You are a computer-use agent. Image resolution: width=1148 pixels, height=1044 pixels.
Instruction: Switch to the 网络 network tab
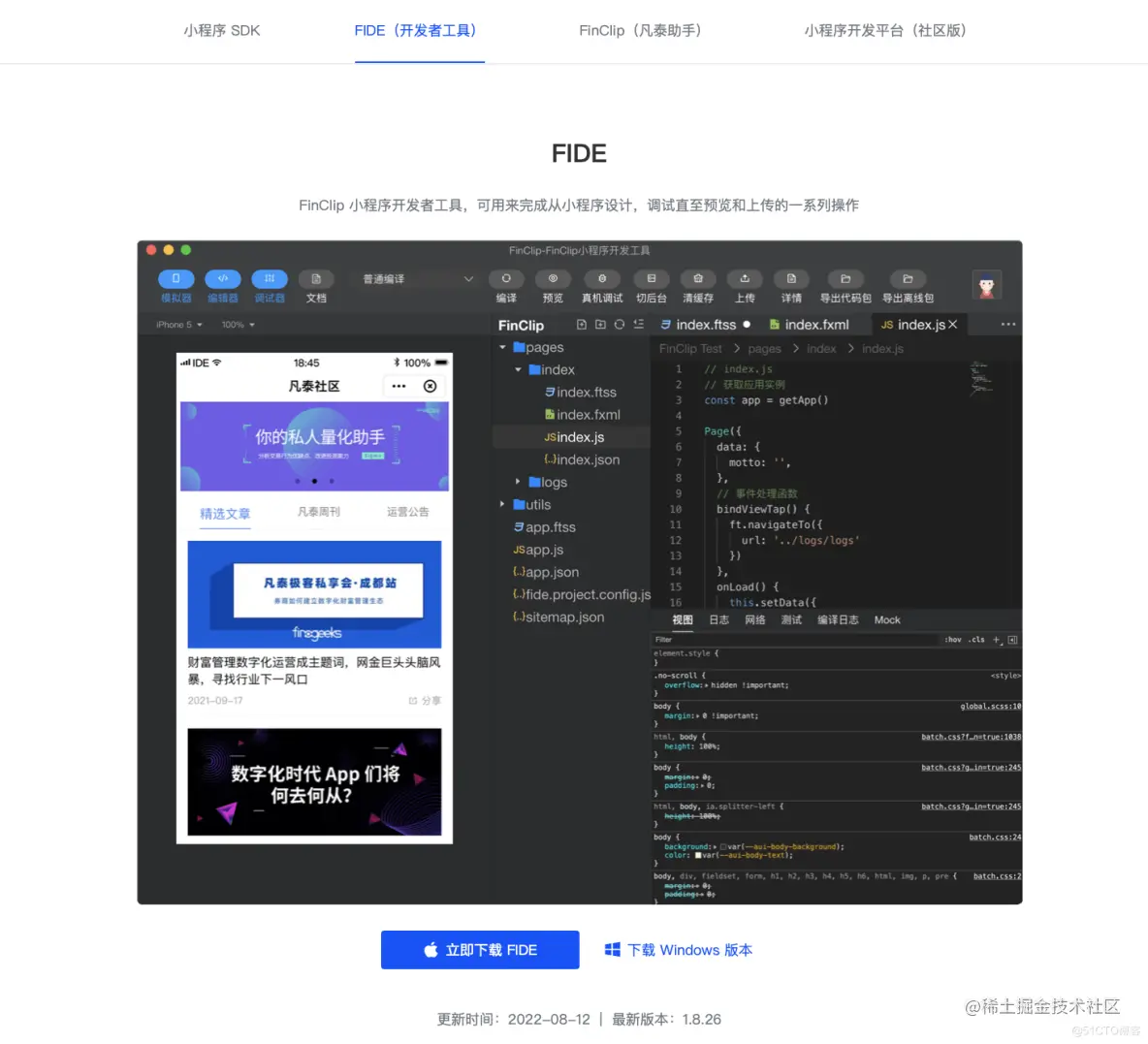click(755, 620)
